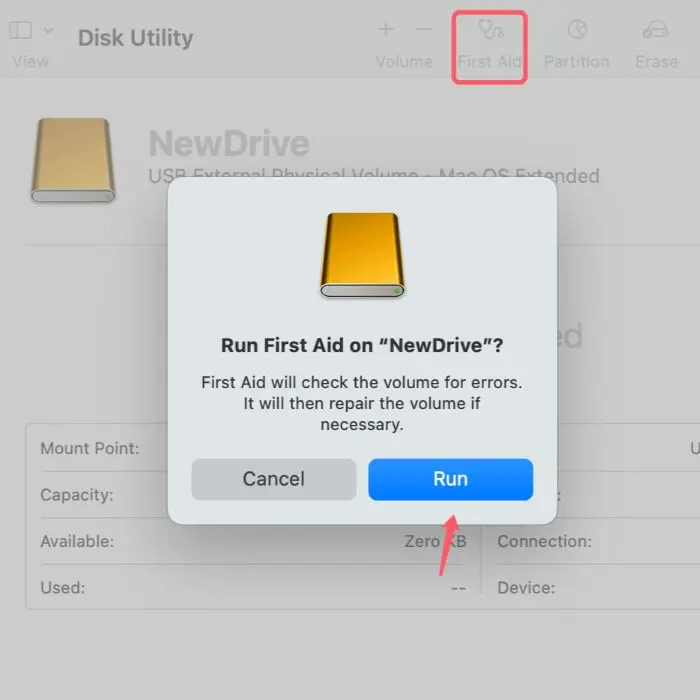
Task: Open the Partition pie chart icon
Action: coord(577,29)
